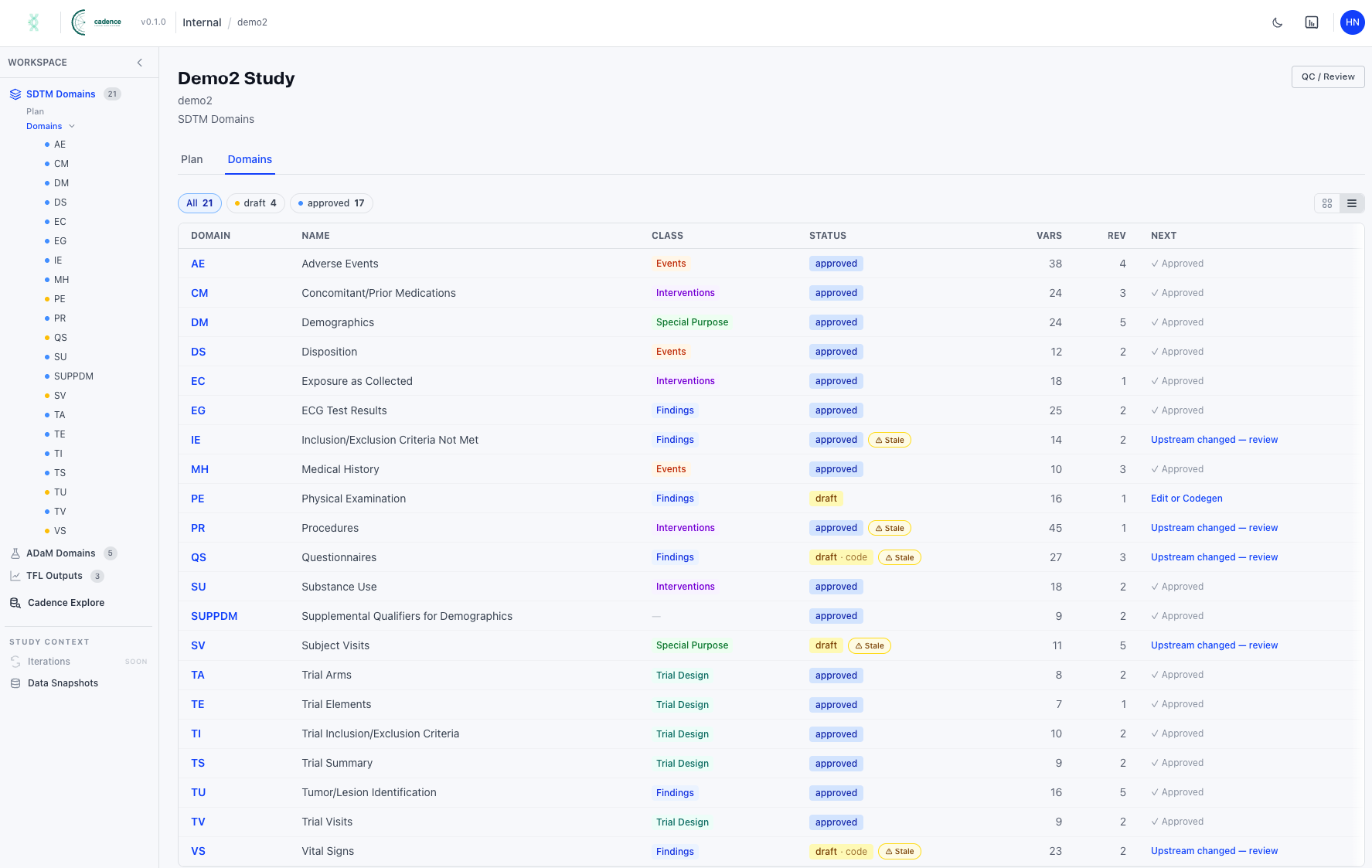Click the DOMAIN column header
The width and height of the screenshot is (1372, 868).
[x=210, y=236]
